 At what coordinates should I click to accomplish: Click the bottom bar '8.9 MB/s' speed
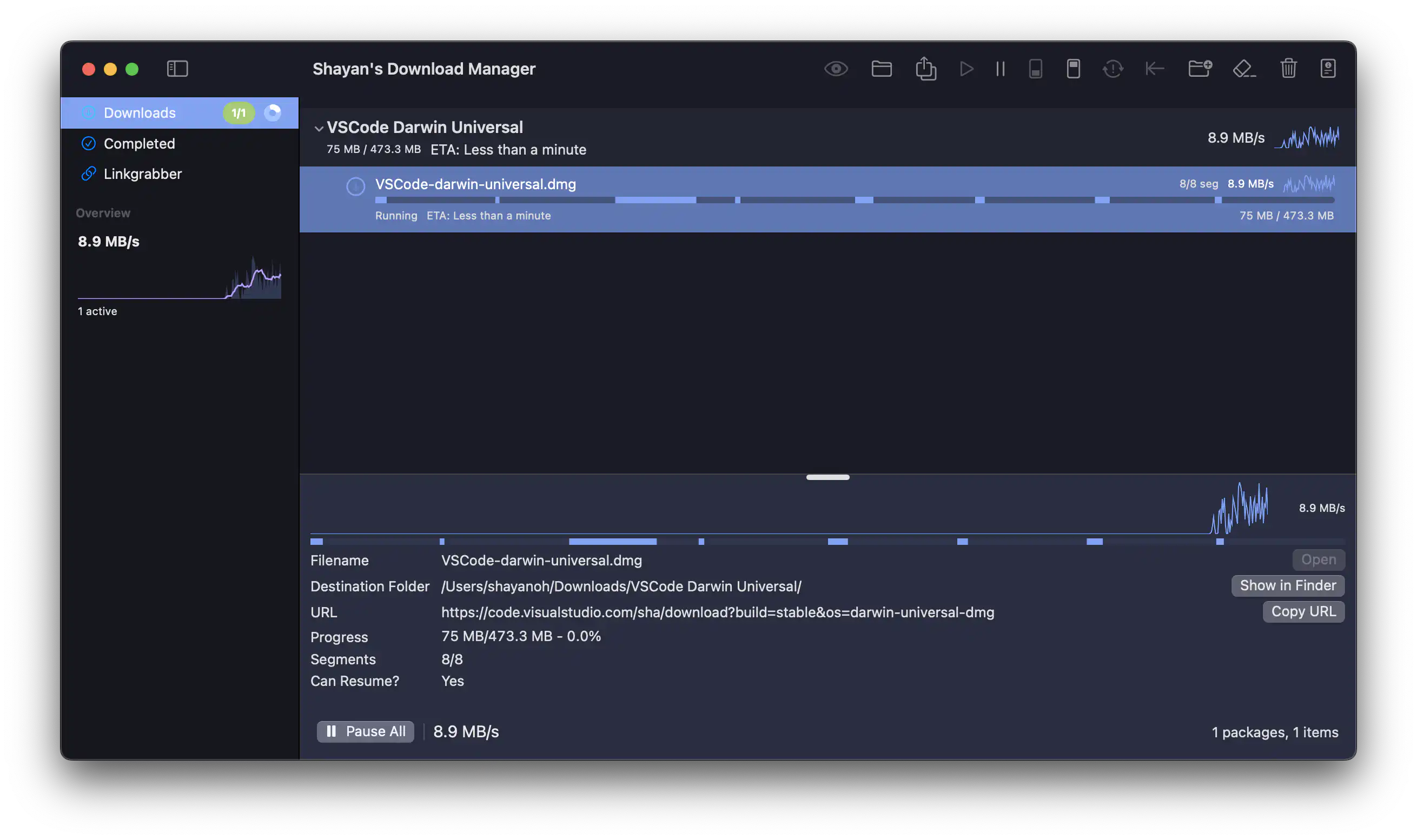click(466, 731)
